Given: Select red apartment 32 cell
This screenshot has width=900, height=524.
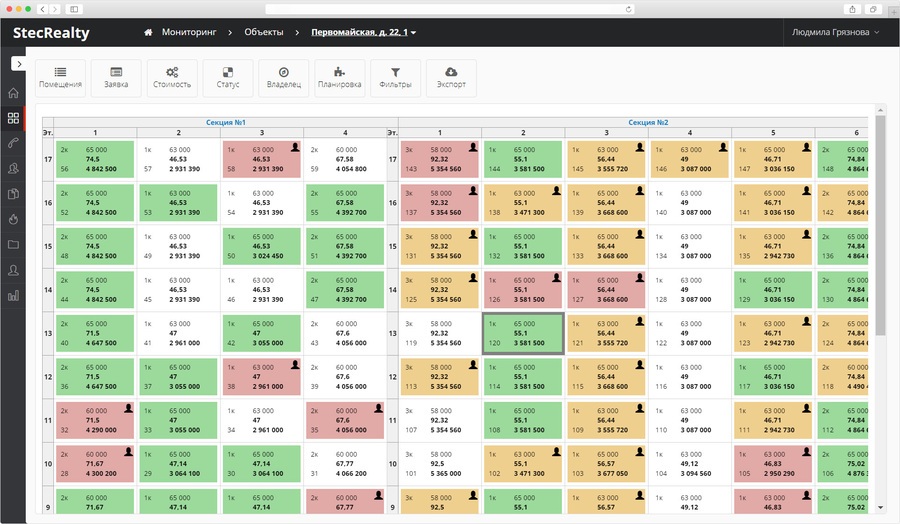Looking at the screenshot, I should coord(95,420).
